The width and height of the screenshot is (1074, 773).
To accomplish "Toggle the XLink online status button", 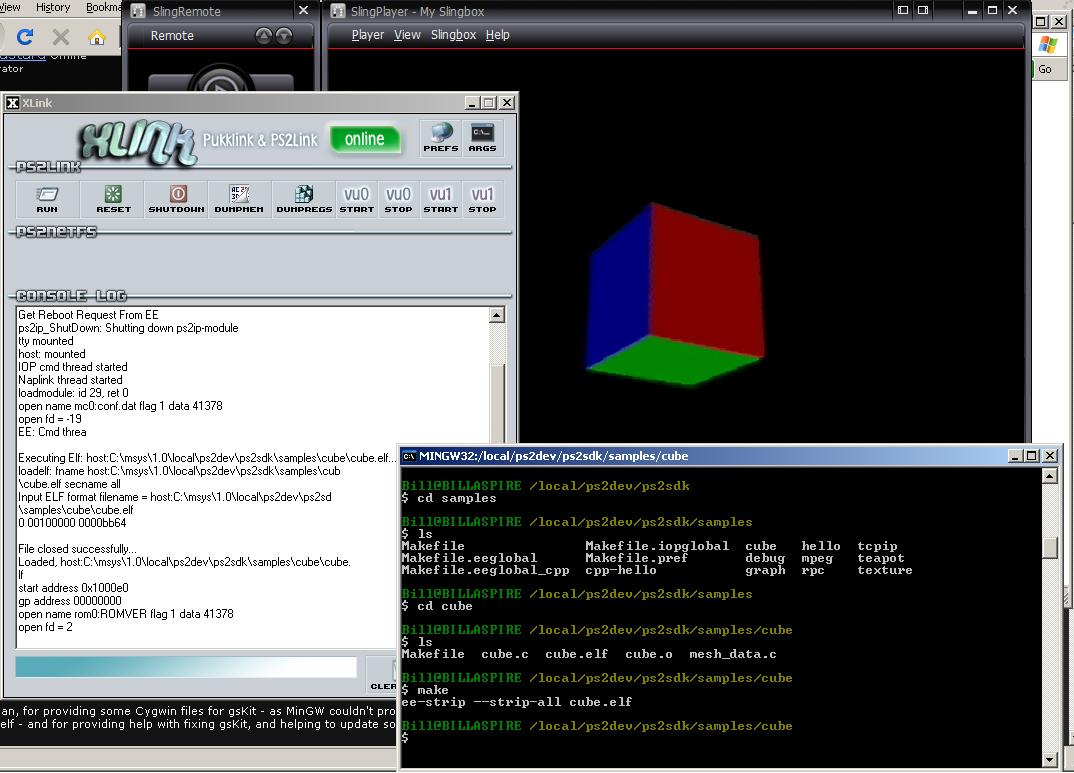I will coord(365,140).
